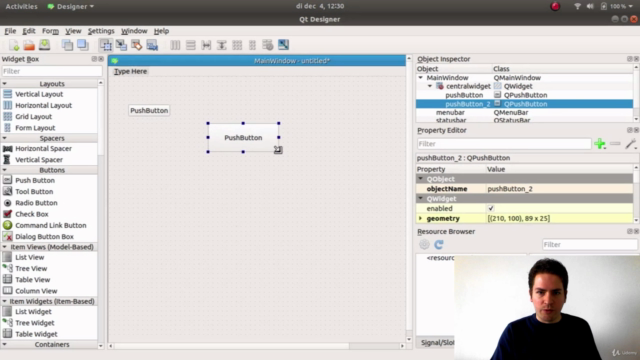Select Command Link Button widget
This screenshot has height=360, width=640.
[x=51, y=225]
